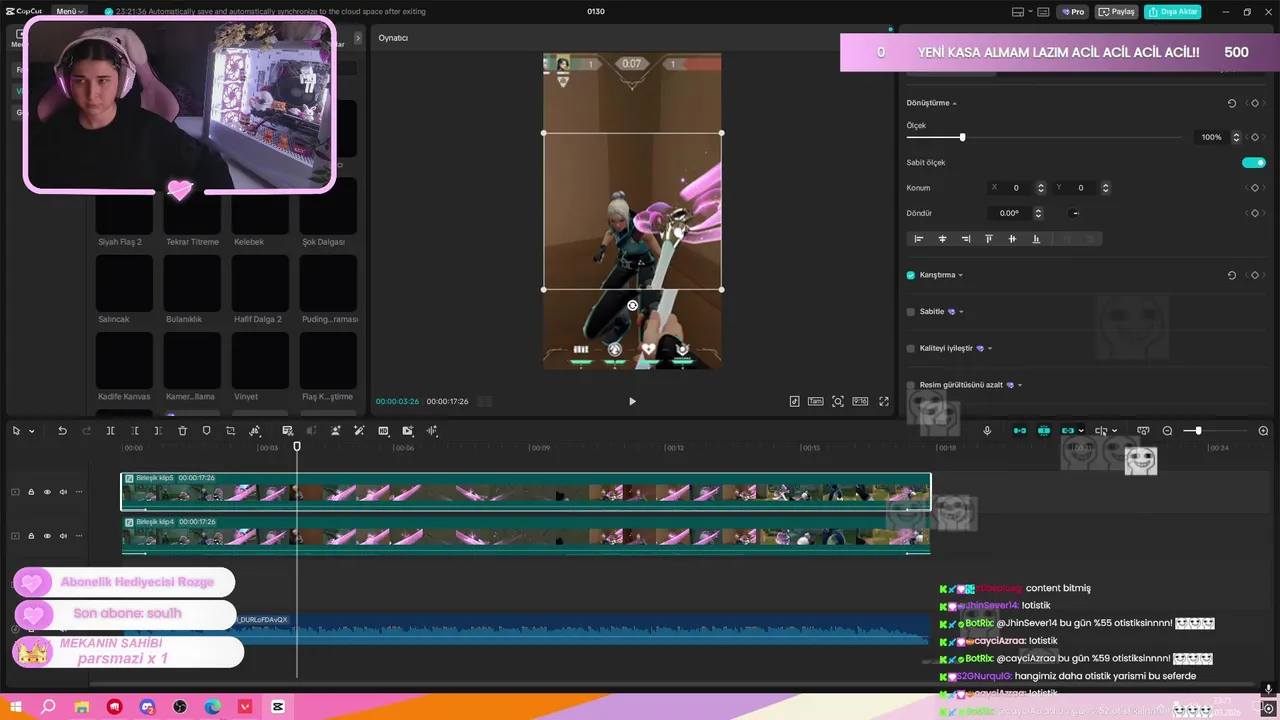Enable the Kaliteyi iyileştir checkbox

pos(910,349)
